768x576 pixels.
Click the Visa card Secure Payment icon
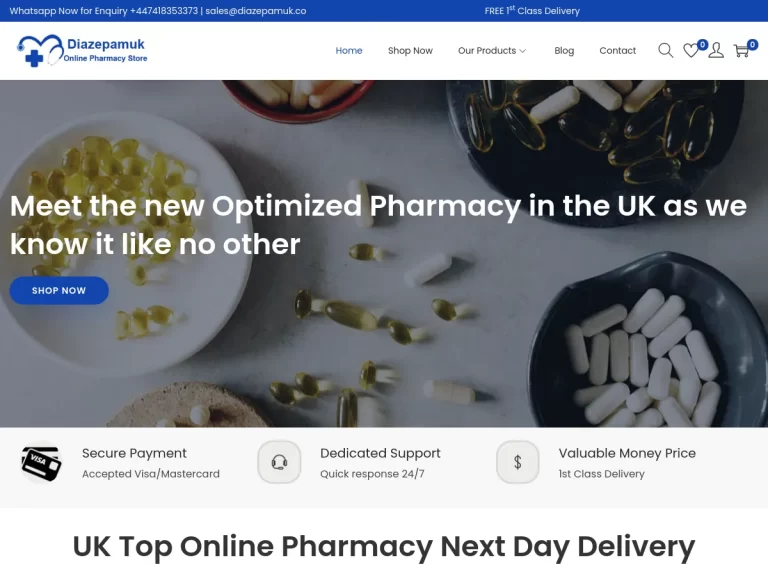coord(41,462)
